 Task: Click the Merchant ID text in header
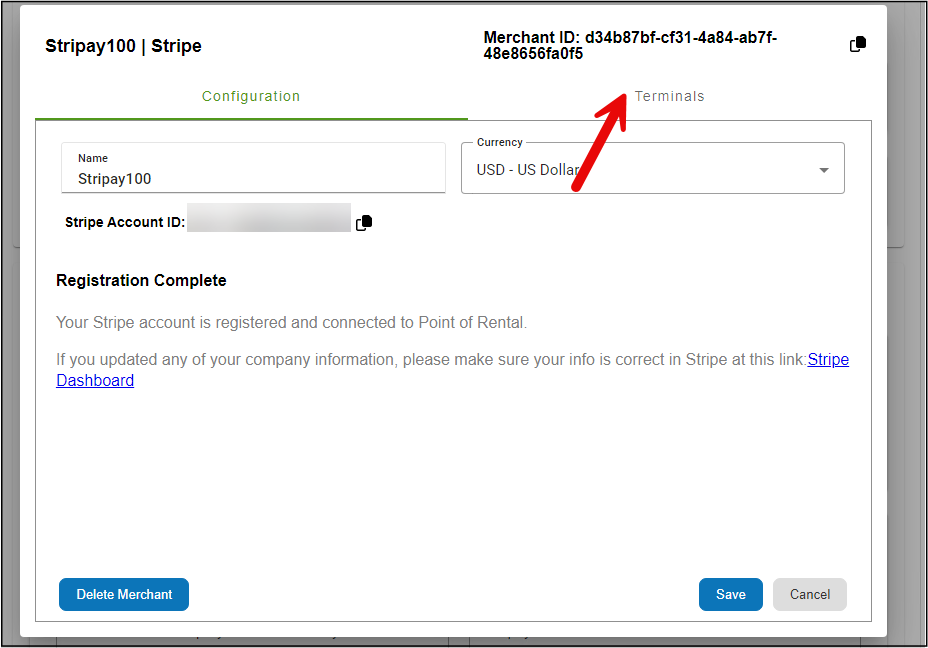(x=630, y=46)
